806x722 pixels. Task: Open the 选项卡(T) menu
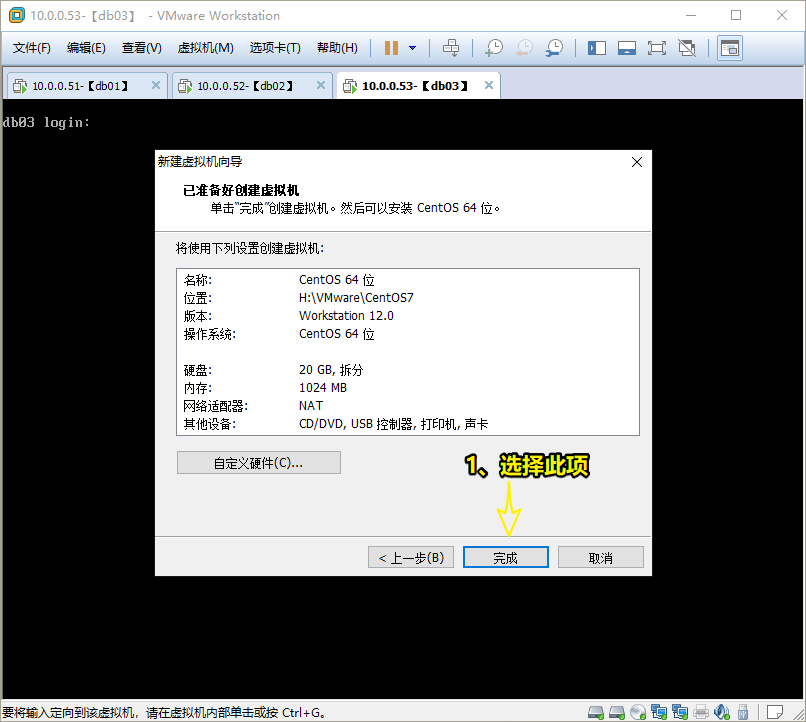click(276, 48)
